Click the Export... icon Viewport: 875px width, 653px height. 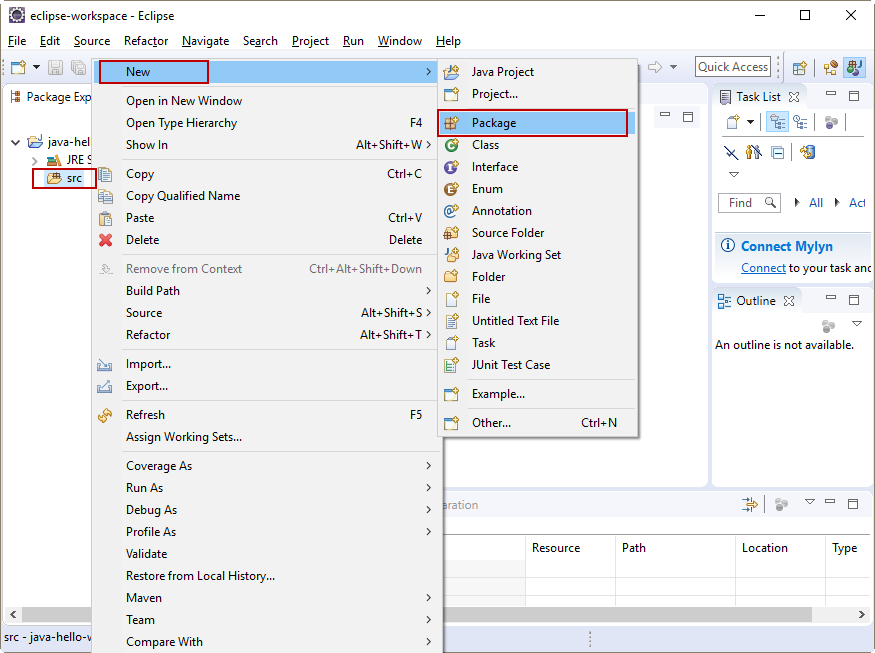click(105, 386)
